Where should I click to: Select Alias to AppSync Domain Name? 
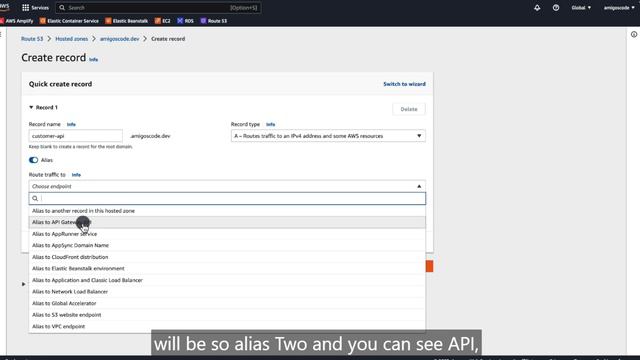227,245
